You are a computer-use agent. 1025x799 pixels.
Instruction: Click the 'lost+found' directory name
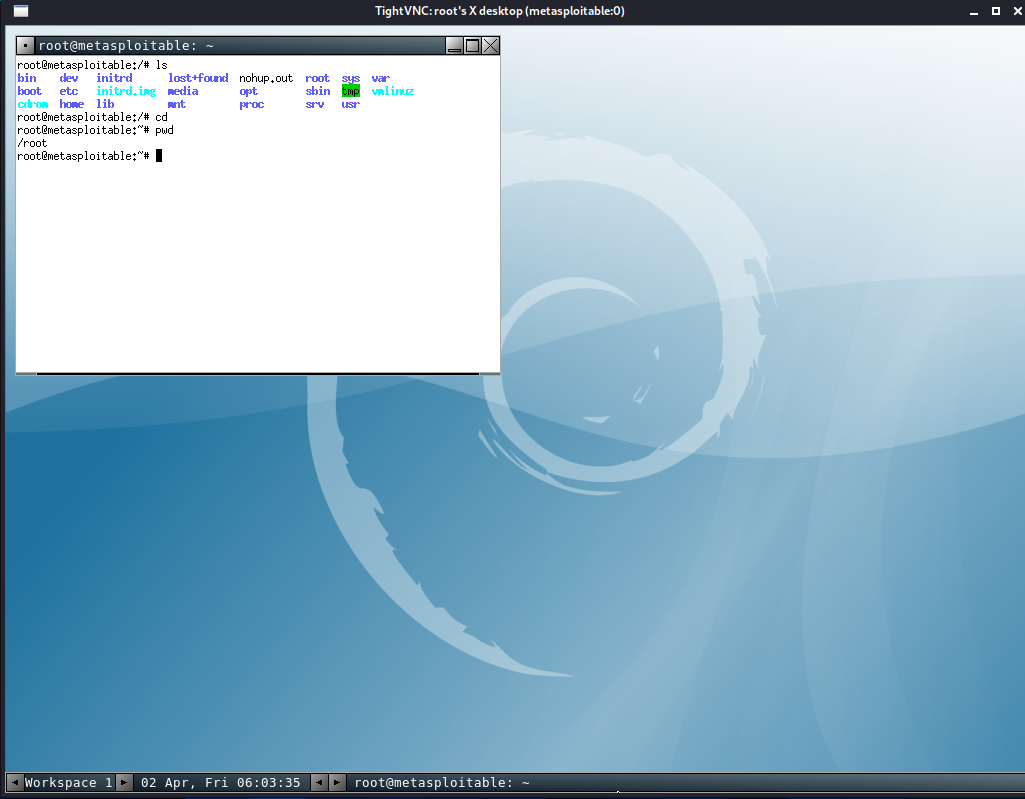(198, 78)
